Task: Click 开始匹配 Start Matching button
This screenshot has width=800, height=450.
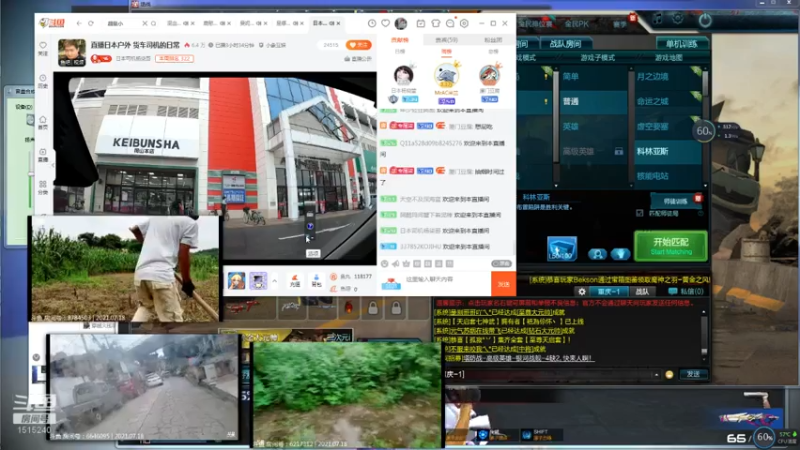Action: tap(670, 246)
